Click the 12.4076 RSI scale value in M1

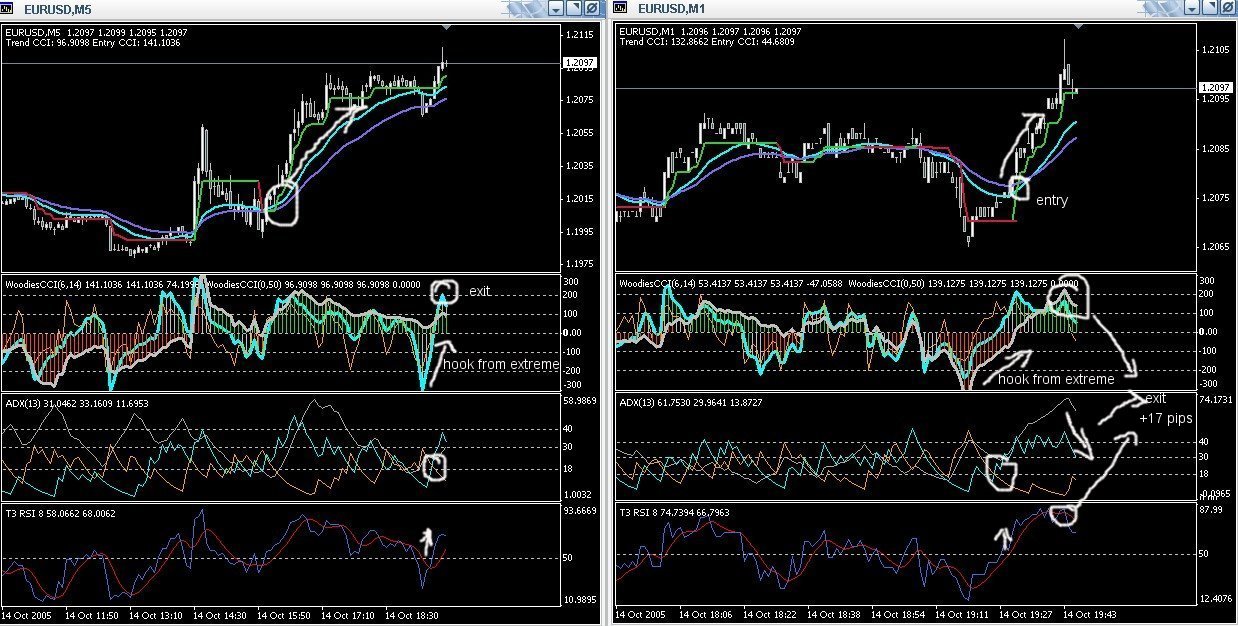(x=1215, y=598)
